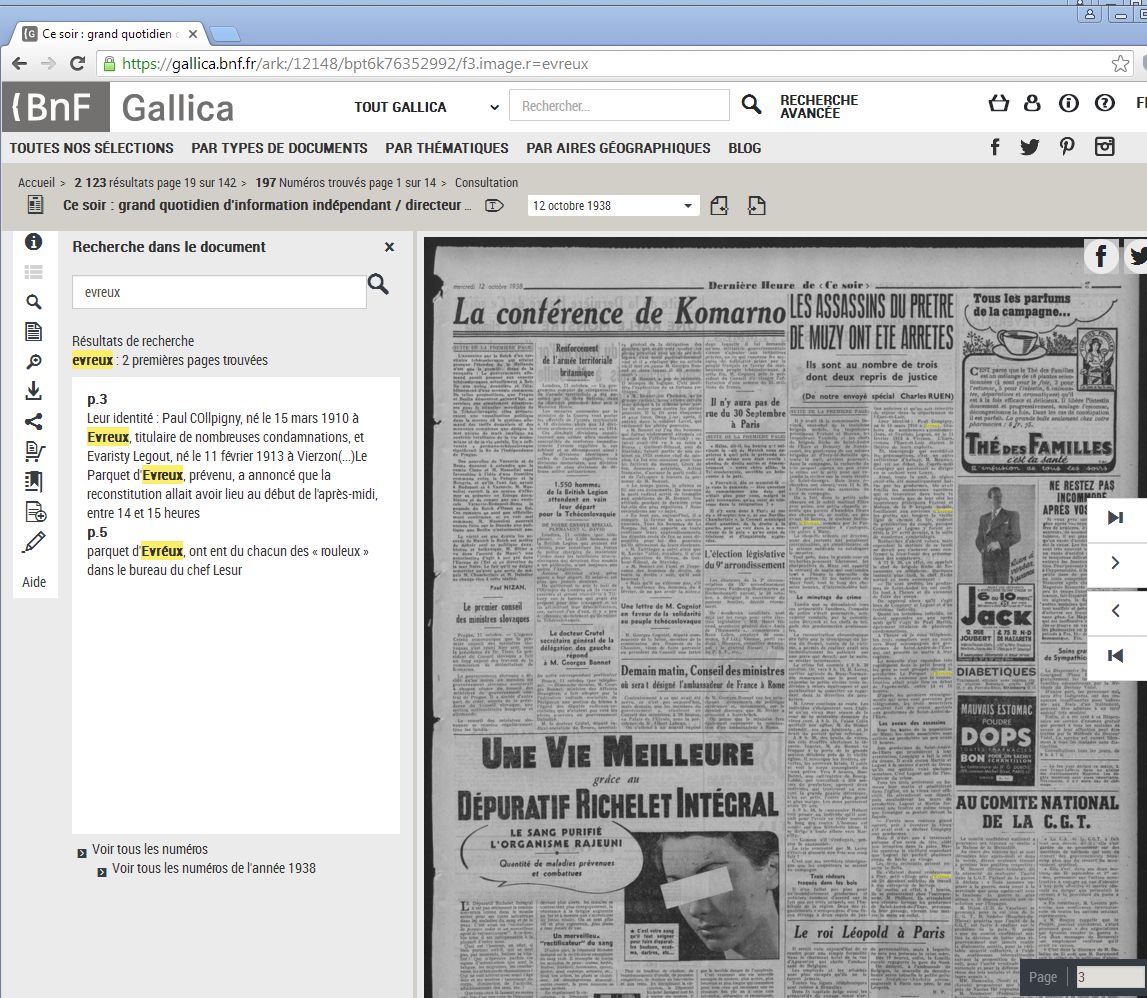Open the BLOG menu item
The image size is (1147, 998).
coord(745,148)
